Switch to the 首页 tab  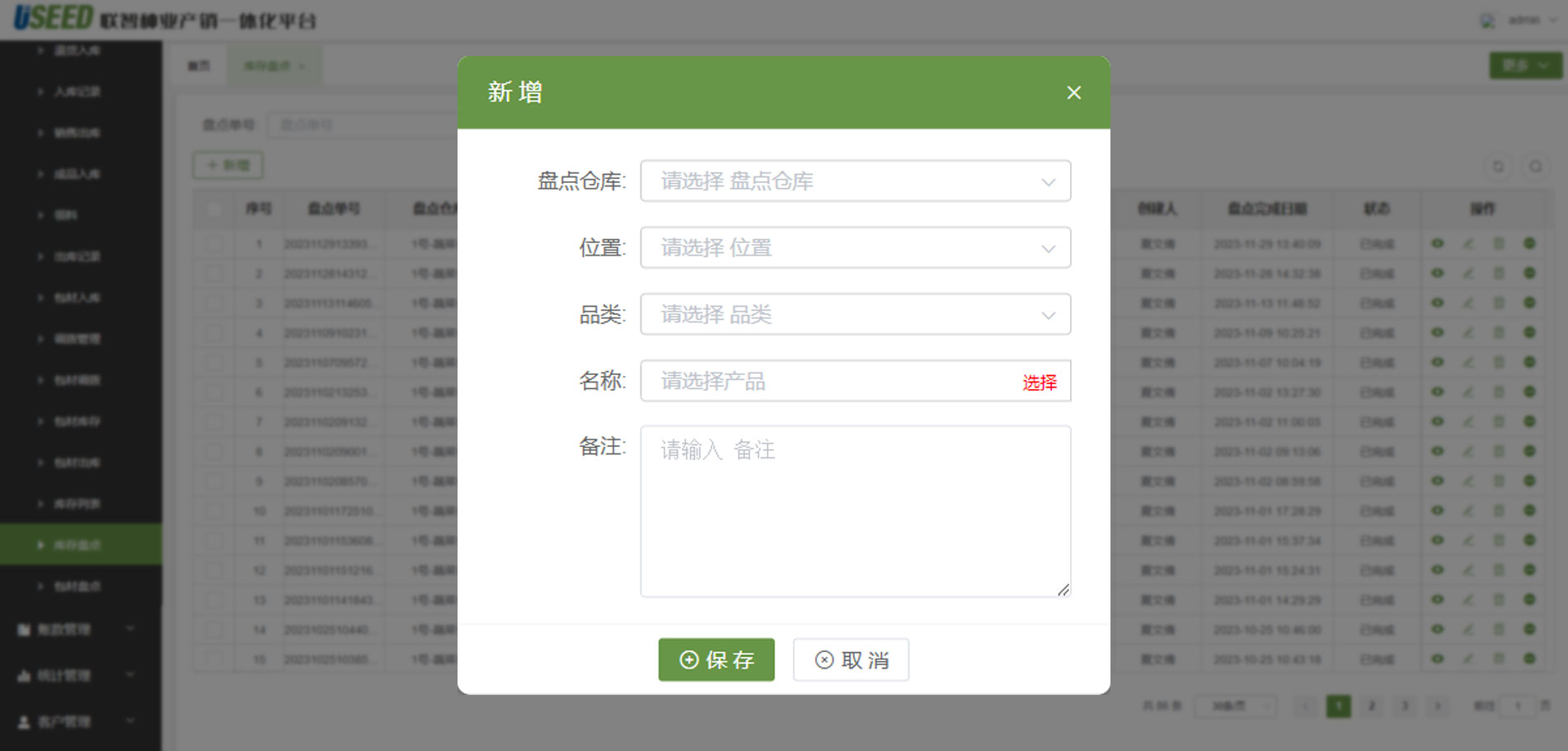199,66
